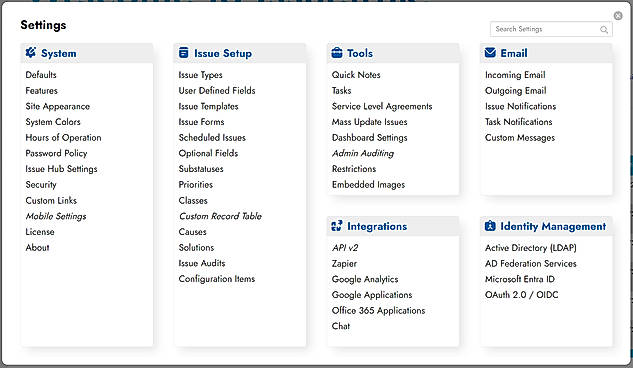The image size is (633, 368).
Task: Open Incoming Email settings
Action: pos(515,75)
